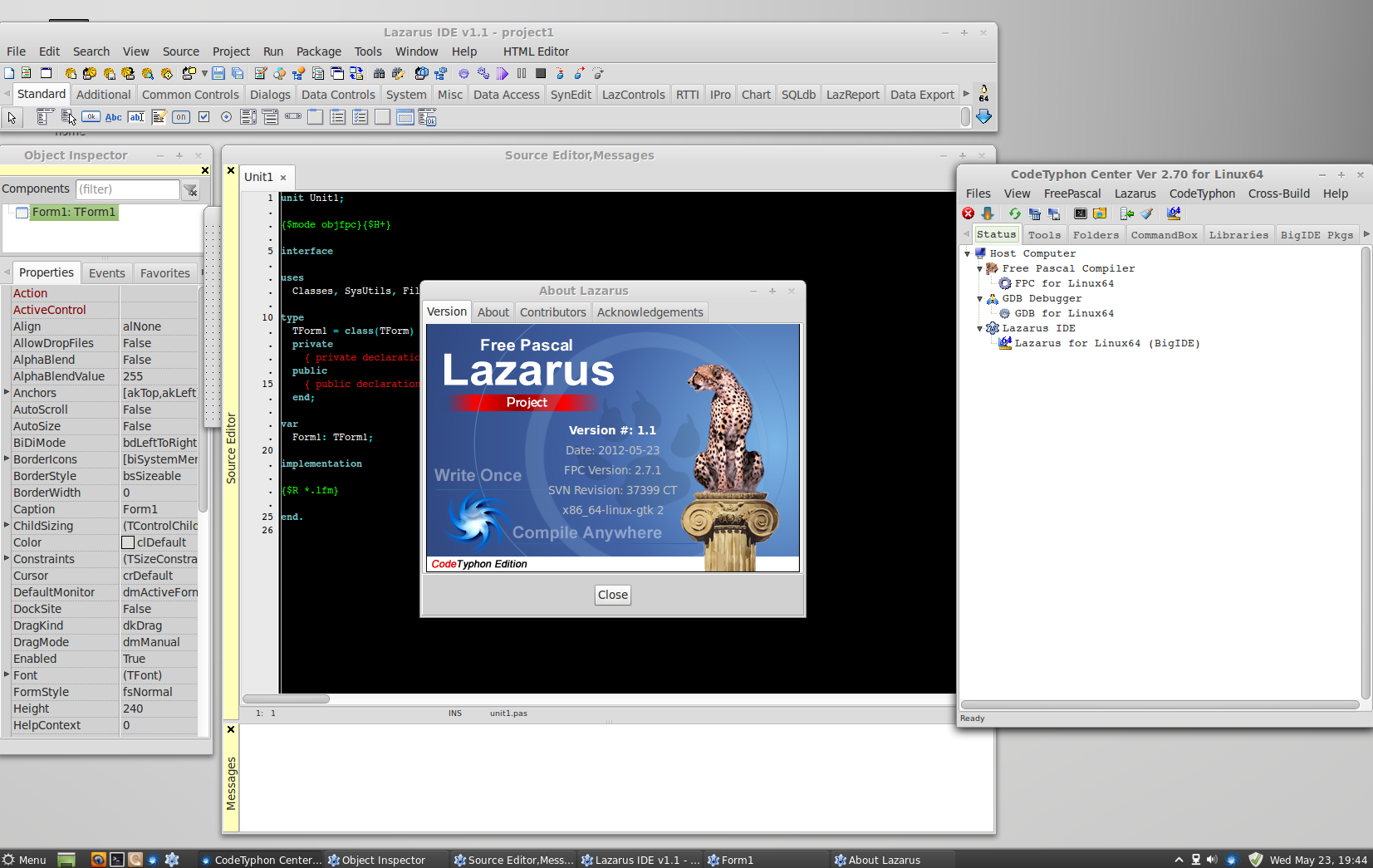Click the terminal icon in CodeTyphon toolbar
Viewport: 1373px width, 868px height.
pyautogui.click(x=1080, y=213)
